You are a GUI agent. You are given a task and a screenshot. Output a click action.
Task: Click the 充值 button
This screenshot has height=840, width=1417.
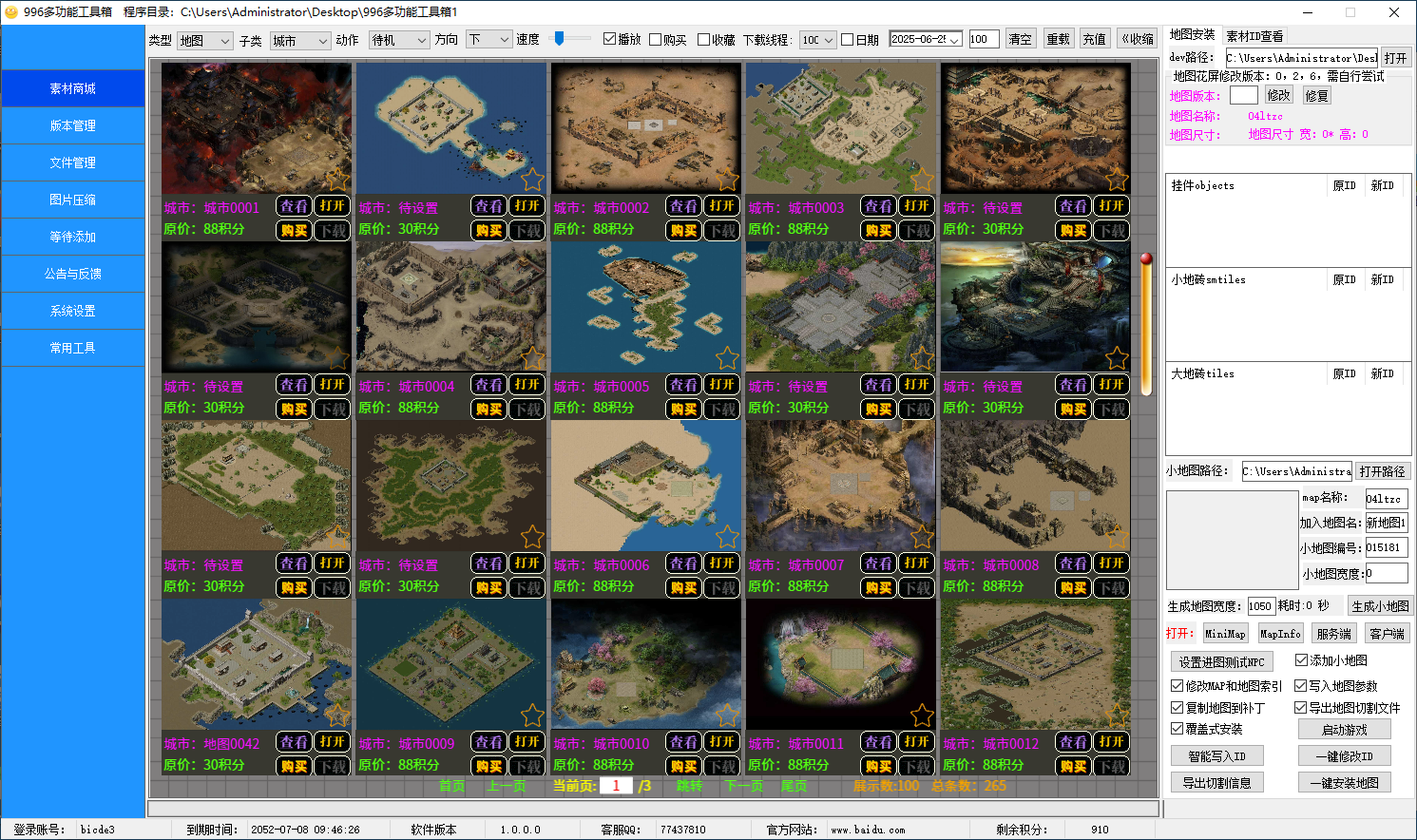[1095, 39]
